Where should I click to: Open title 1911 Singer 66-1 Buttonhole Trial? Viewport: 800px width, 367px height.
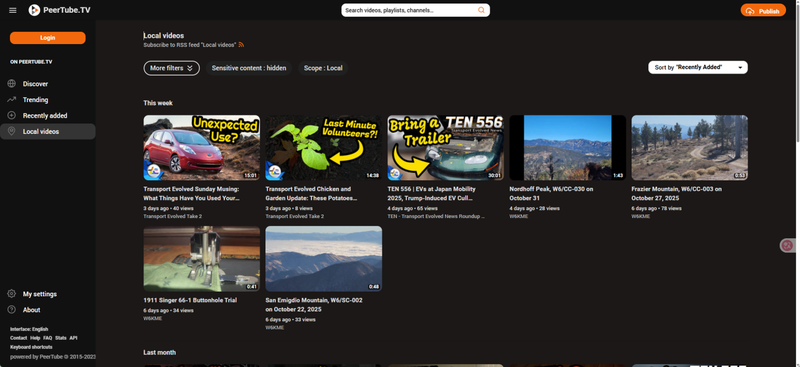click(x=190, y=301)
